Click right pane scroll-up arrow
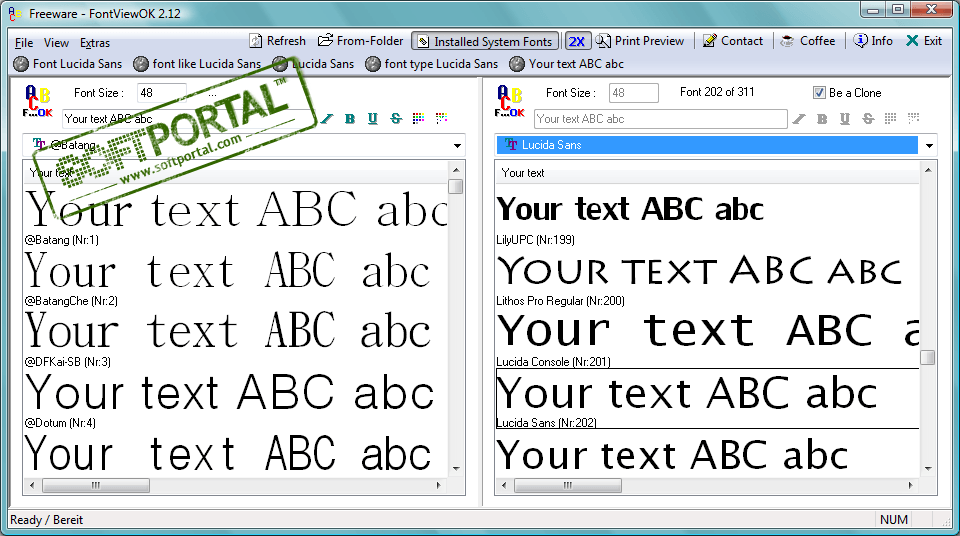 coord(928,170)
